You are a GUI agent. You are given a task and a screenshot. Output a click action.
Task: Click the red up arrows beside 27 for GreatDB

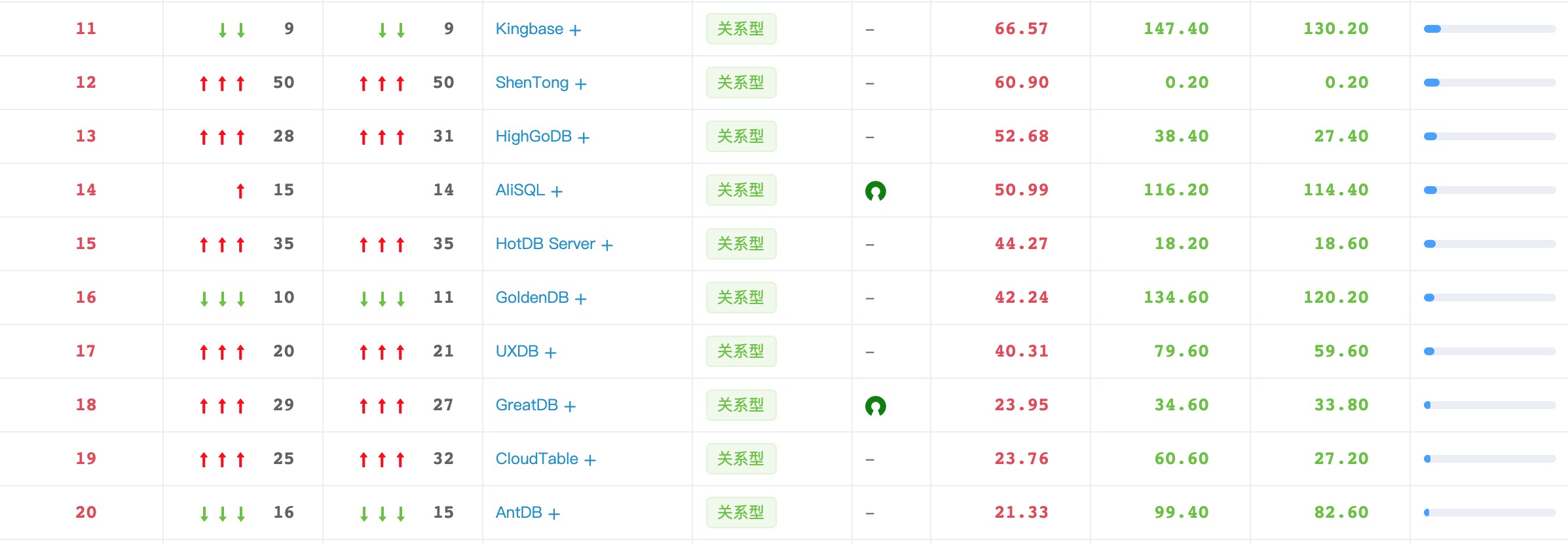tap(382, 406)
